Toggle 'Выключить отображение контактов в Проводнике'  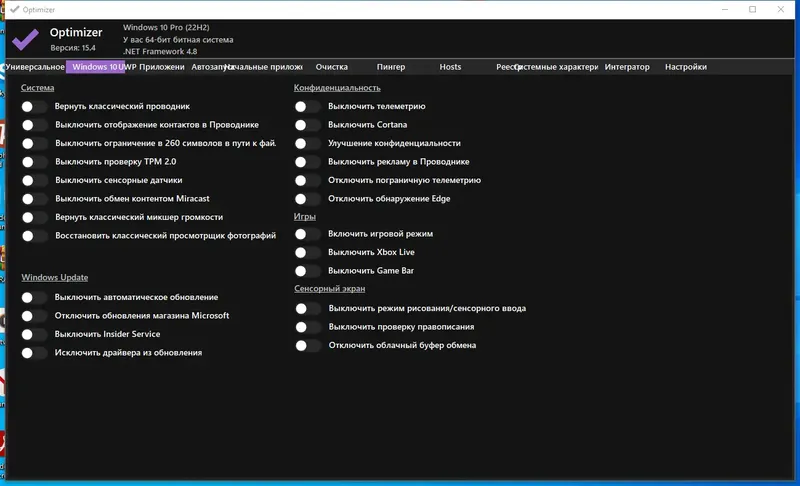[x=34, y=125]
